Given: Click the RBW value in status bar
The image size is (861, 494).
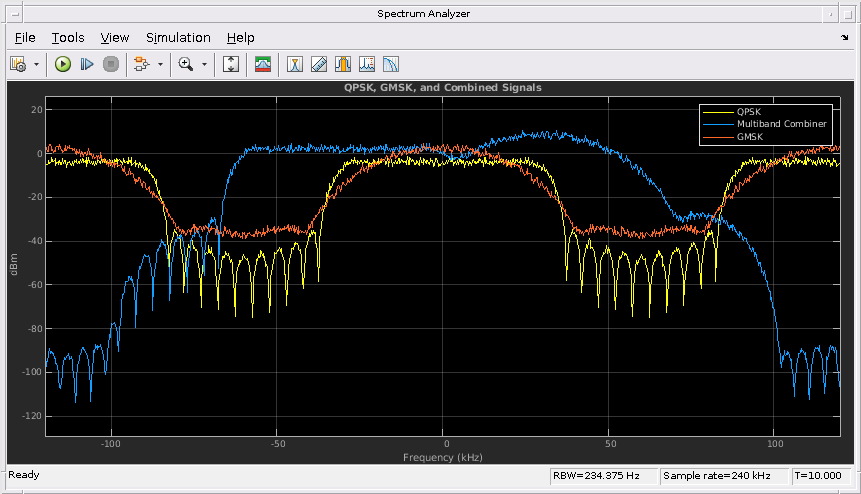Looking at the screenshot, I should click(597, 475).
